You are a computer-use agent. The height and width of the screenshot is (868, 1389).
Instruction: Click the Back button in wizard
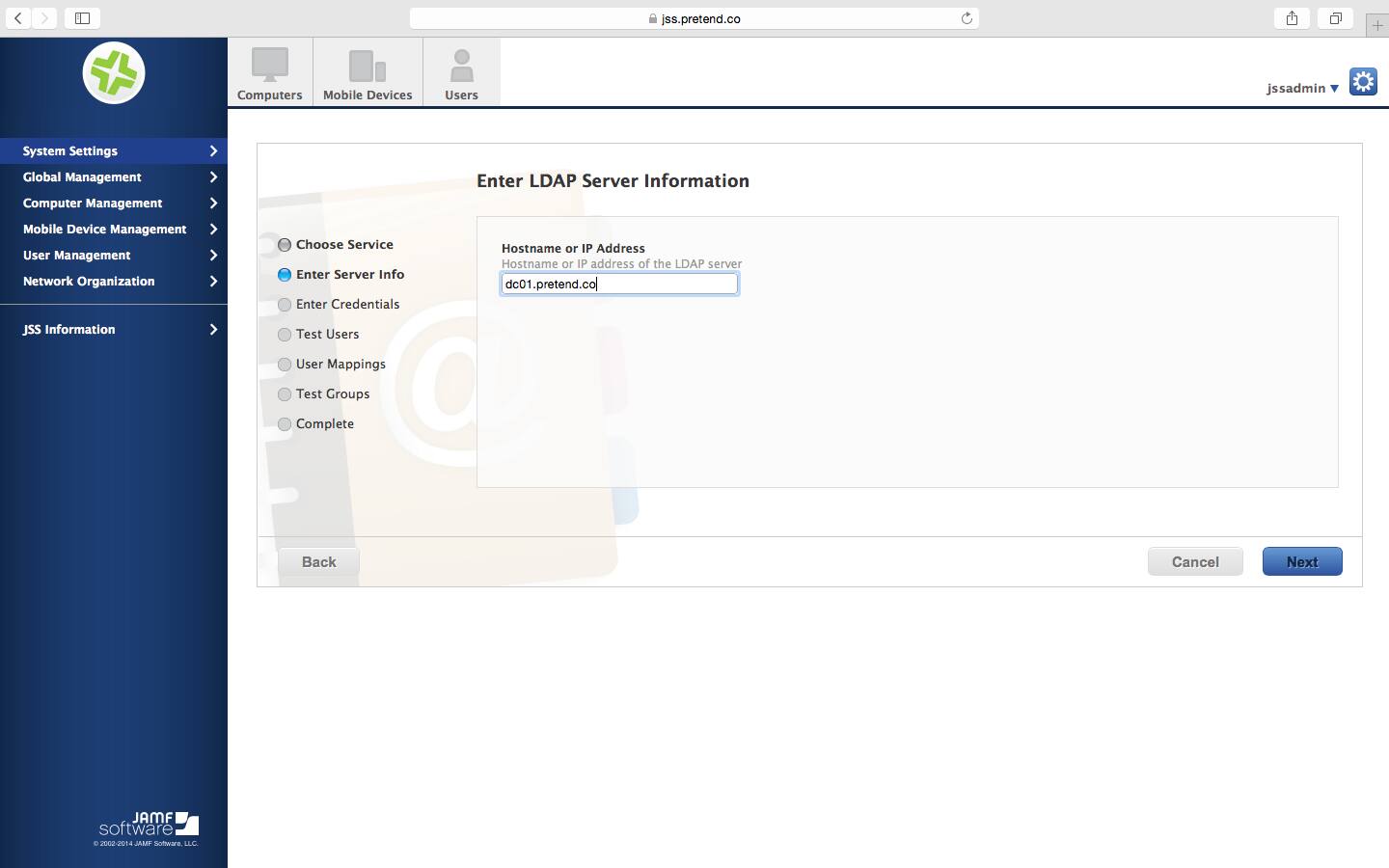319,561
